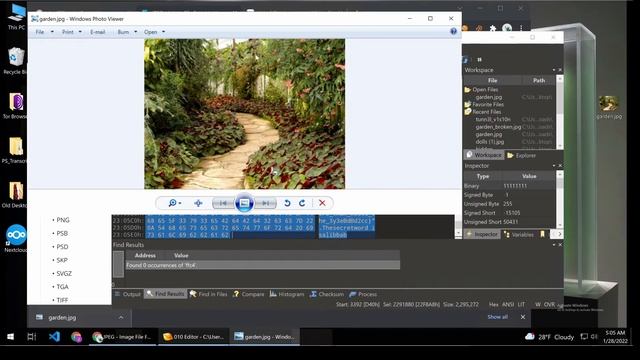The width and height of the screenshot is (640, 360).
Task: Open the Nextcloud desktop icon
Action: point(16,238)
